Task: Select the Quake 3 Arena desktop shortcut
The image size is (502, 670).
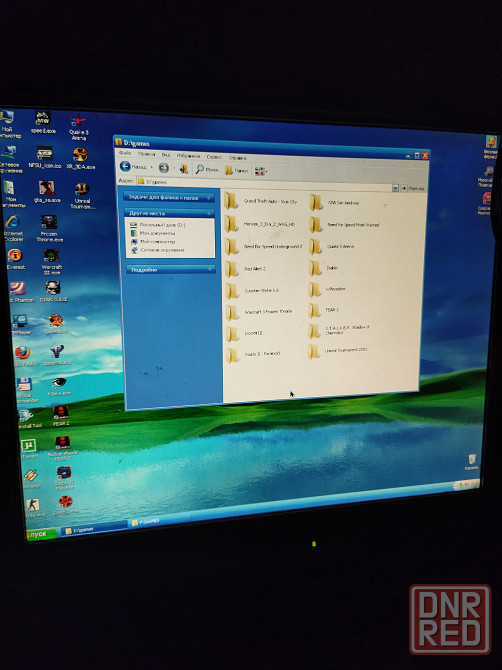Action: tap(78, 126)
